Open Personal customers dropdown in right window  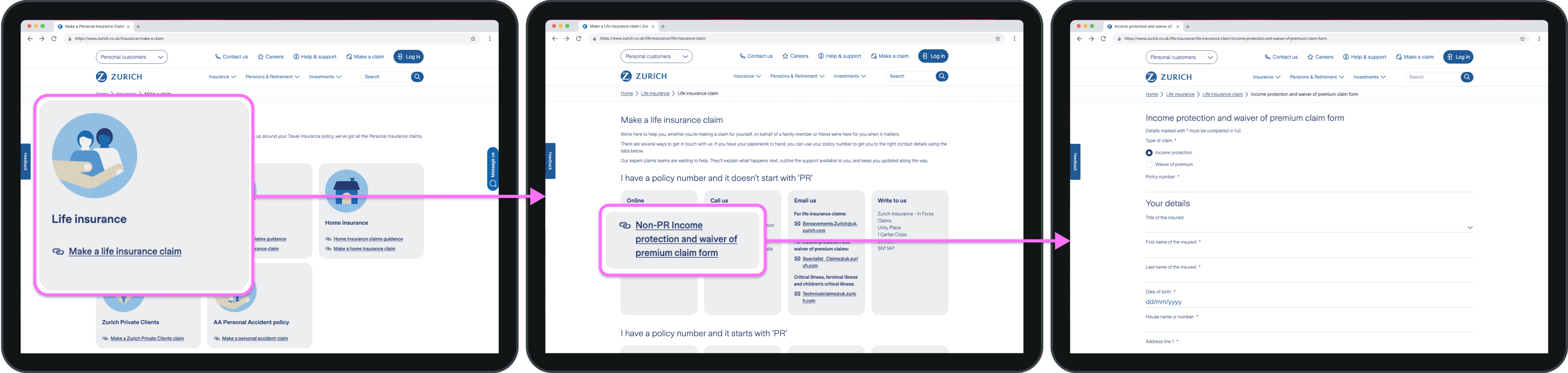1182,57
